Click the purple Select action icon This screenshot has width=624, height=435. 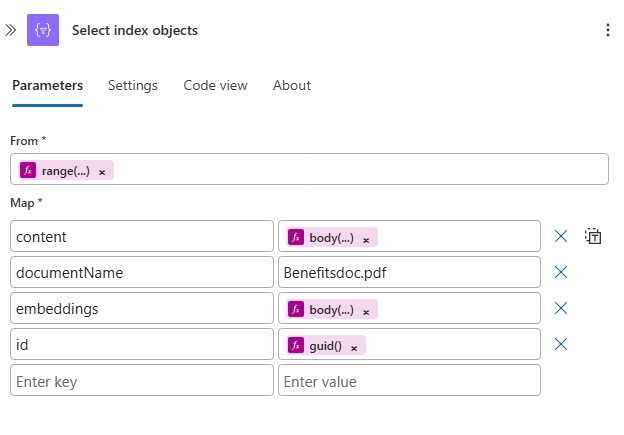(x=43, y=30)
